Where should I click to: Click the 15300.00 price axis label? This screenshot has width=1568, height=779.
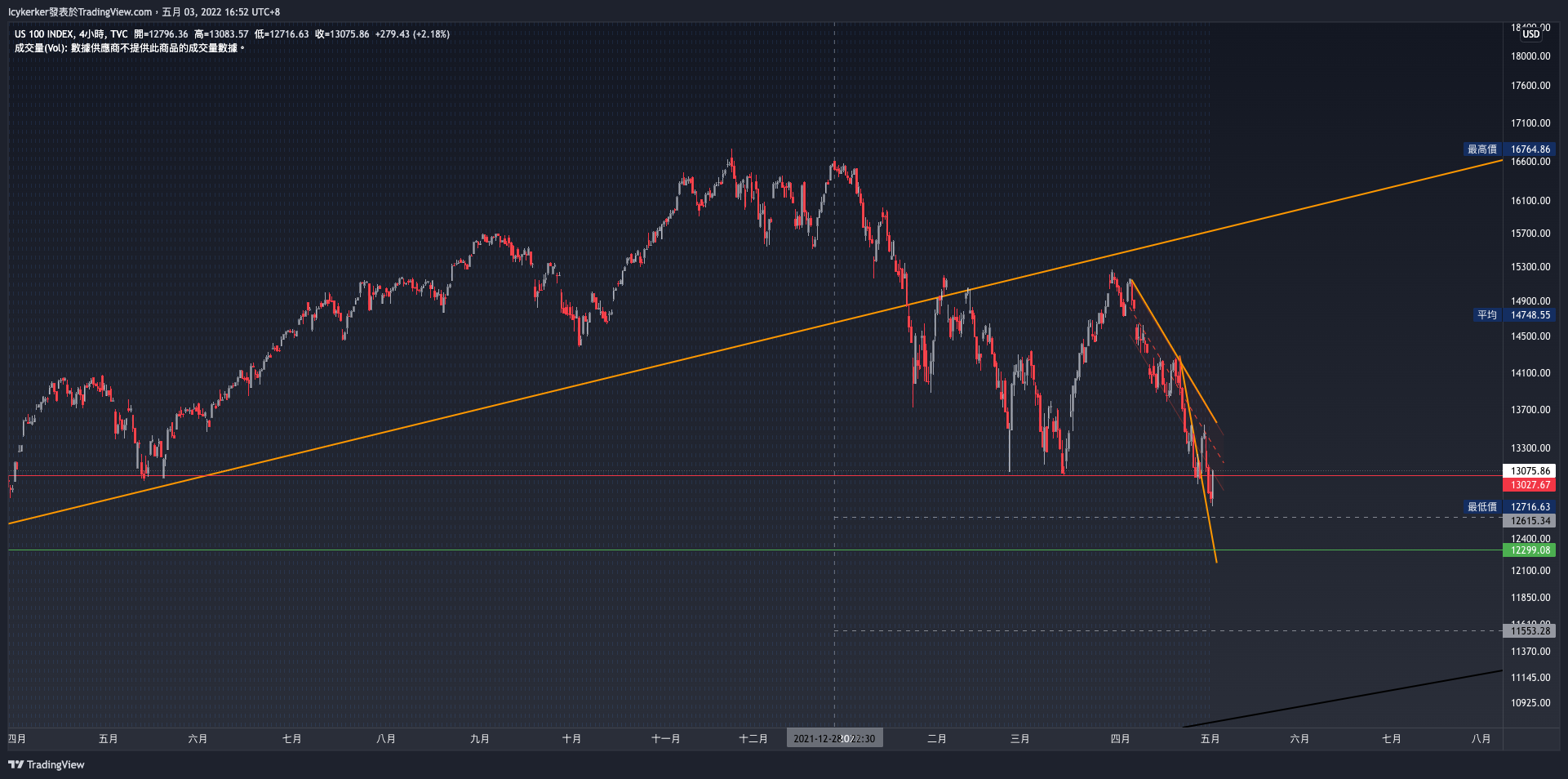pyautogui.click(x=1530, y=267)
